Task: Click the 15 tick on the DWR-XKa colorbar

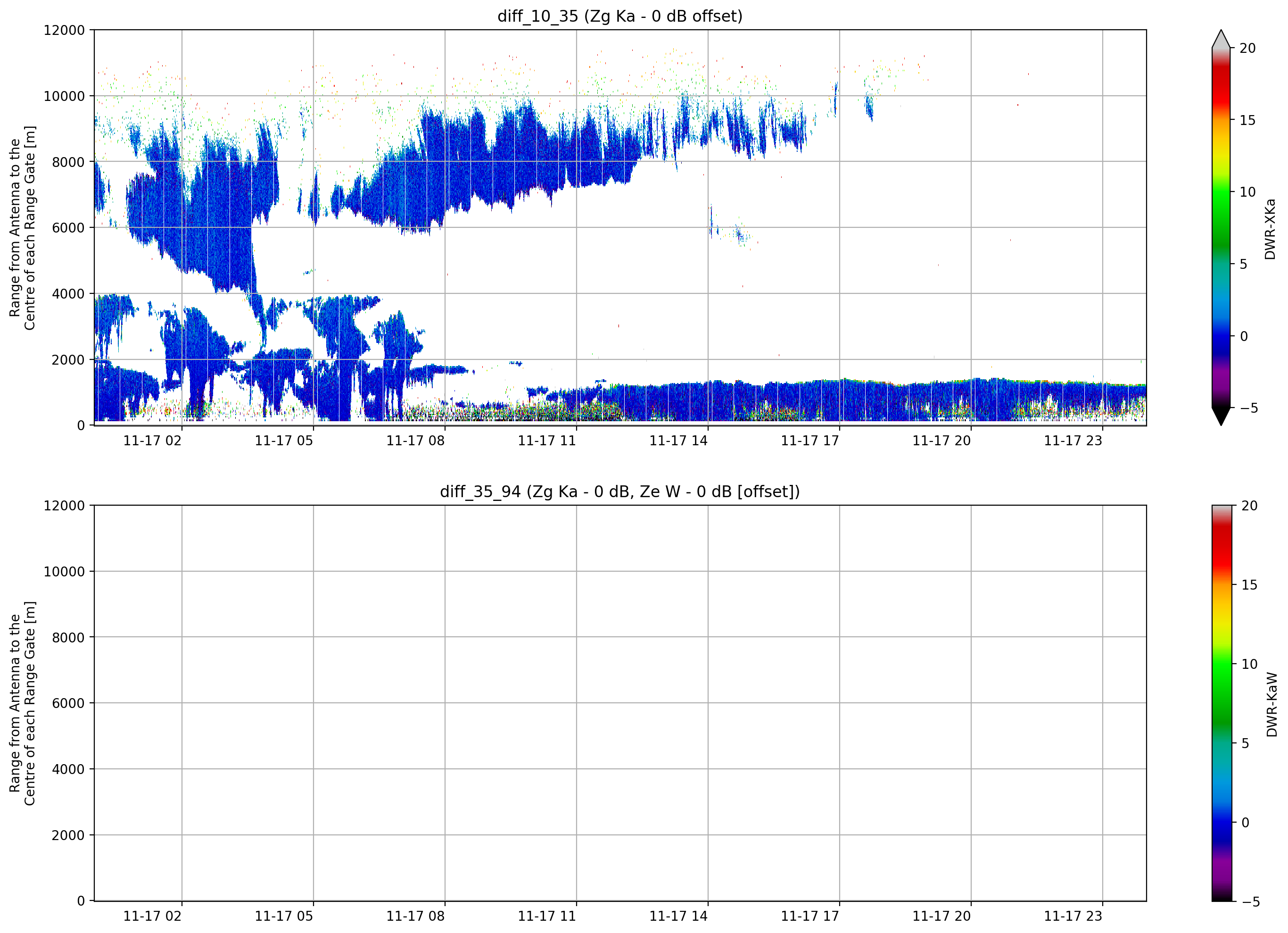Action: point(1247,120)
